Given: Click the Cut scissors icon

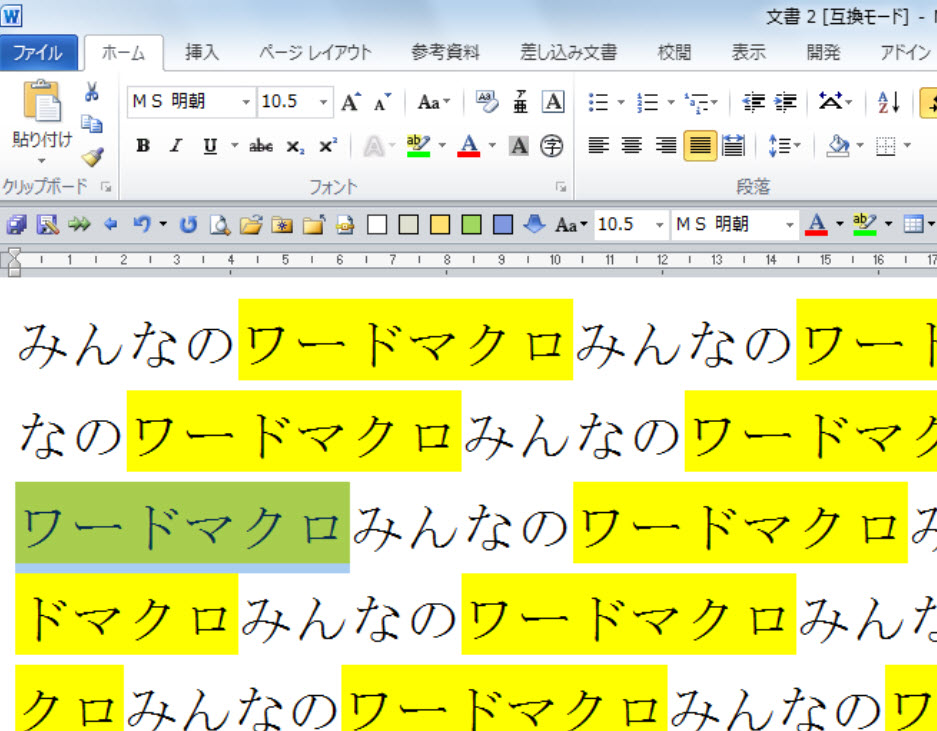Looking at the screenshot, I should (x=92, y=94).
